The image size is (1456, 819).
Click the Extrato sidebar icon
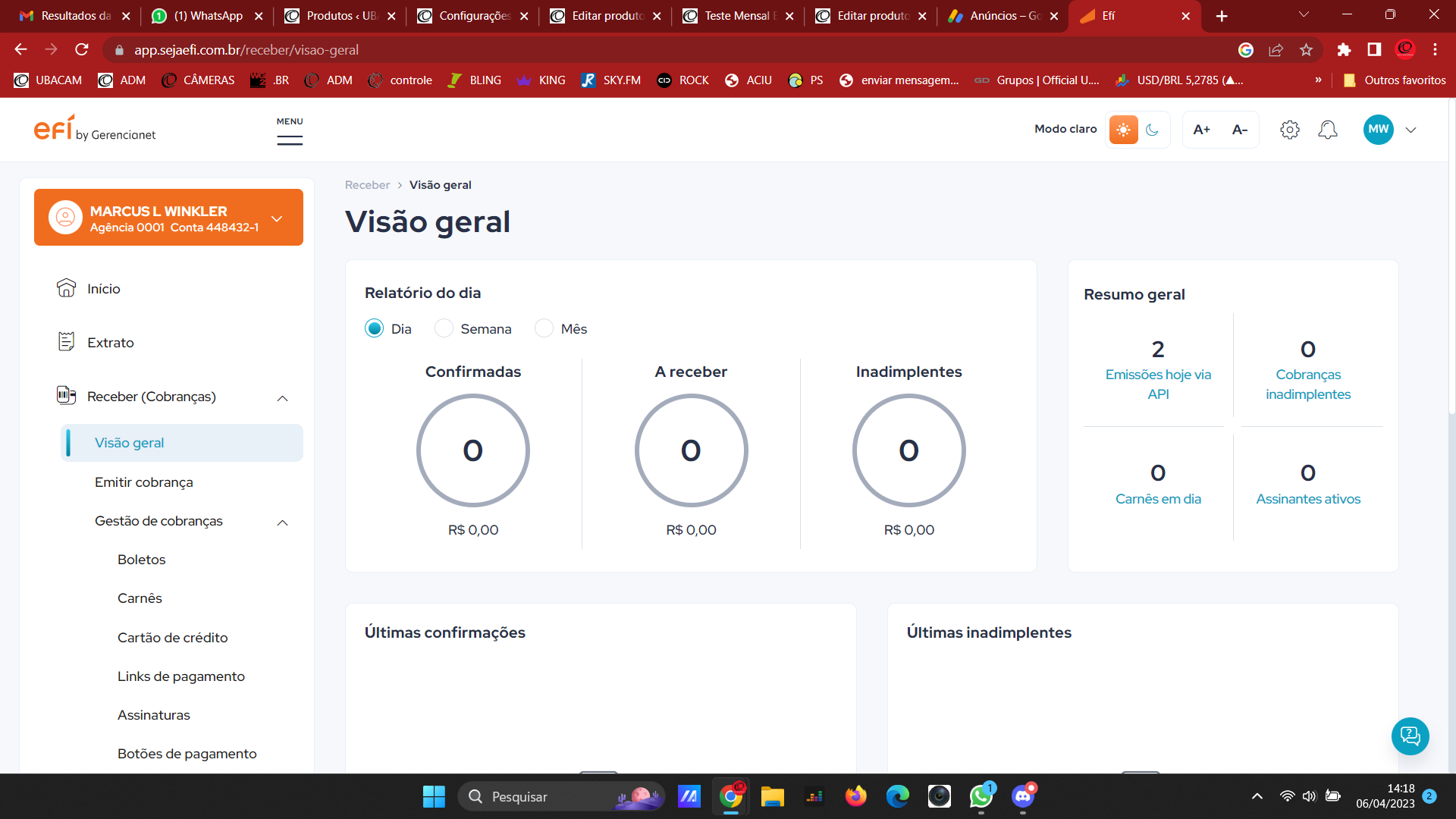[x=67, y=342]
